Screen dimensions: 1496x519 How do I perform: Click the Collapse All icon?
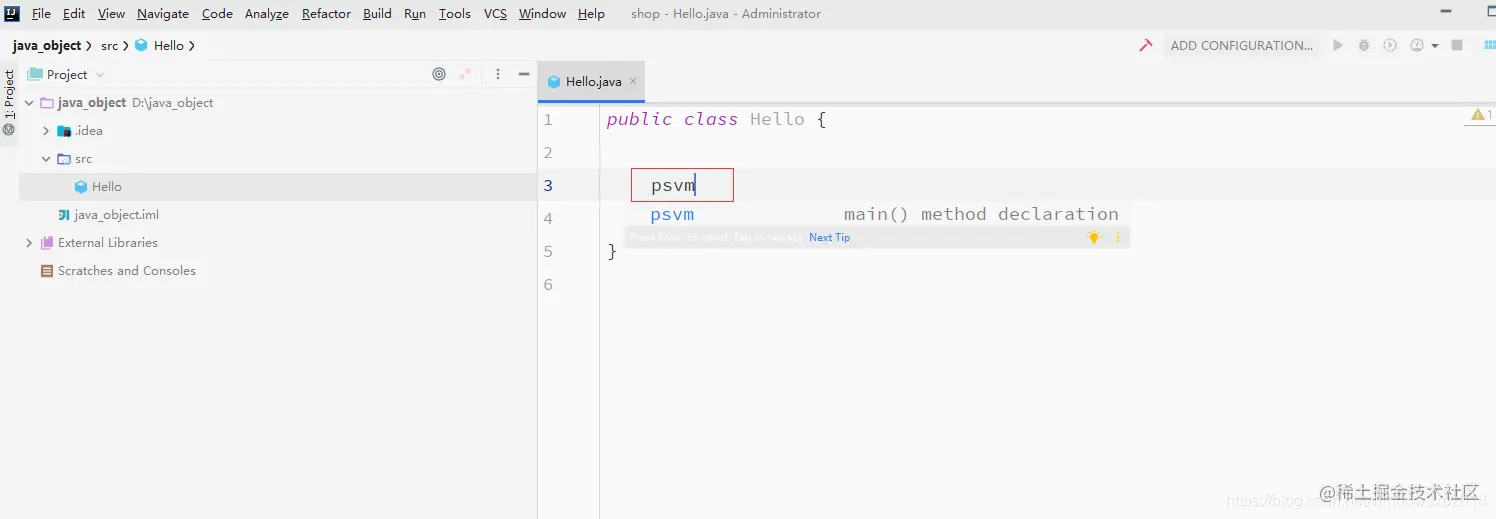465,74
